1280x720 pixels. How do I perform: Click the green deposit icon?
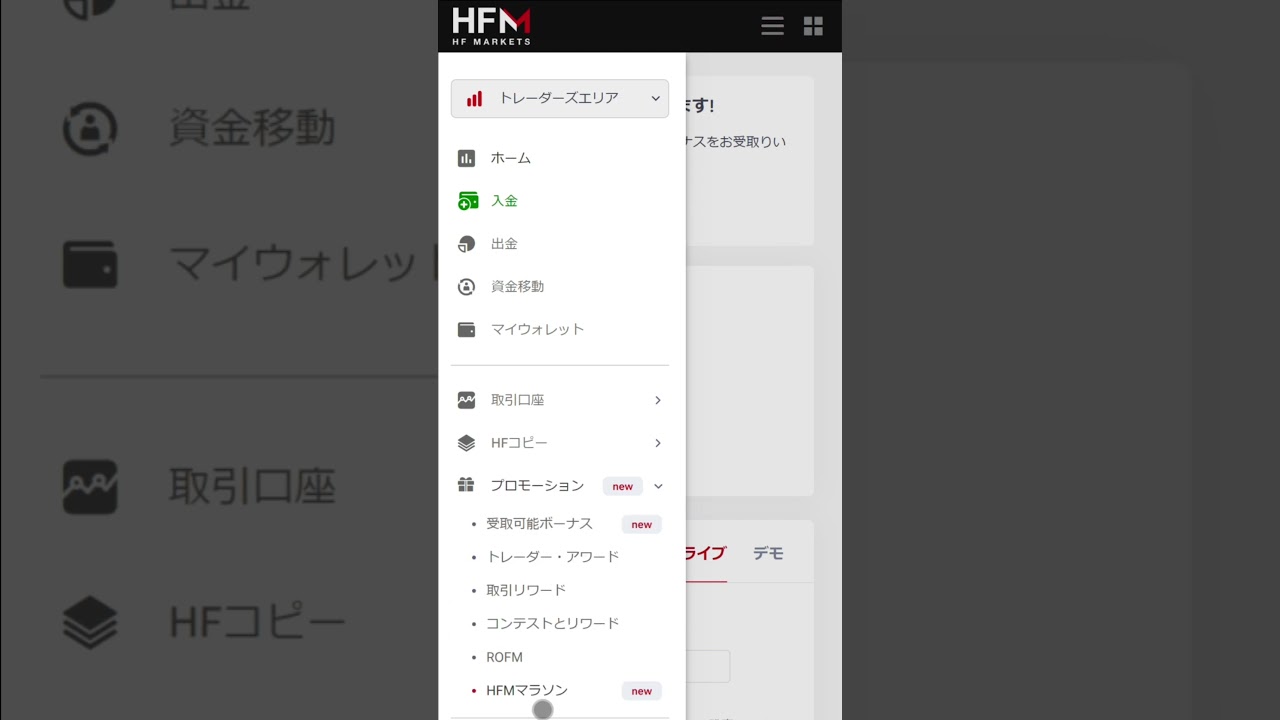[x=467, y=201]
